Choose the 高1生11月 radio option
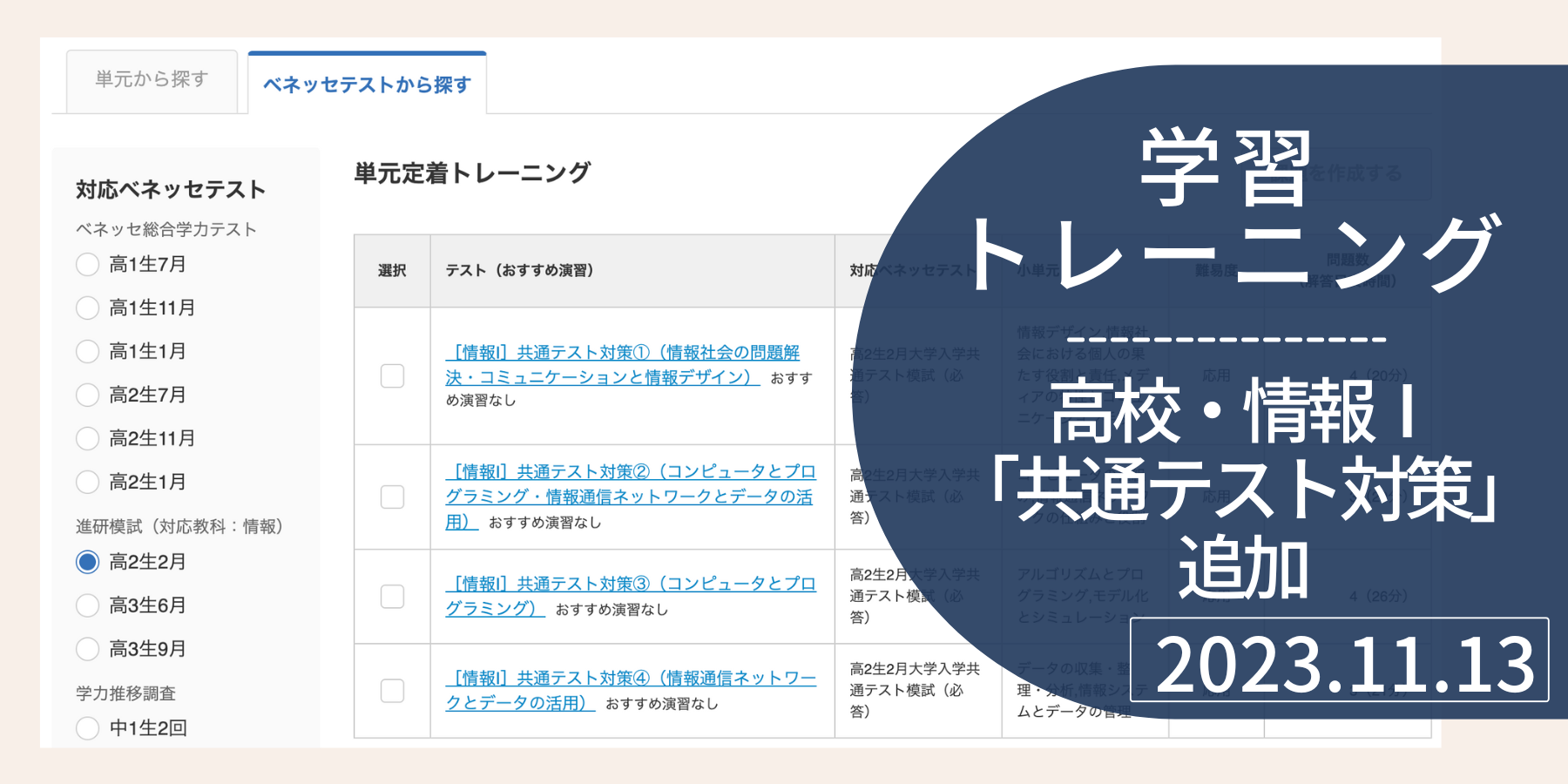Image resolution: width=1568 pixels, height=784 pixels. [x=87, y=308]
